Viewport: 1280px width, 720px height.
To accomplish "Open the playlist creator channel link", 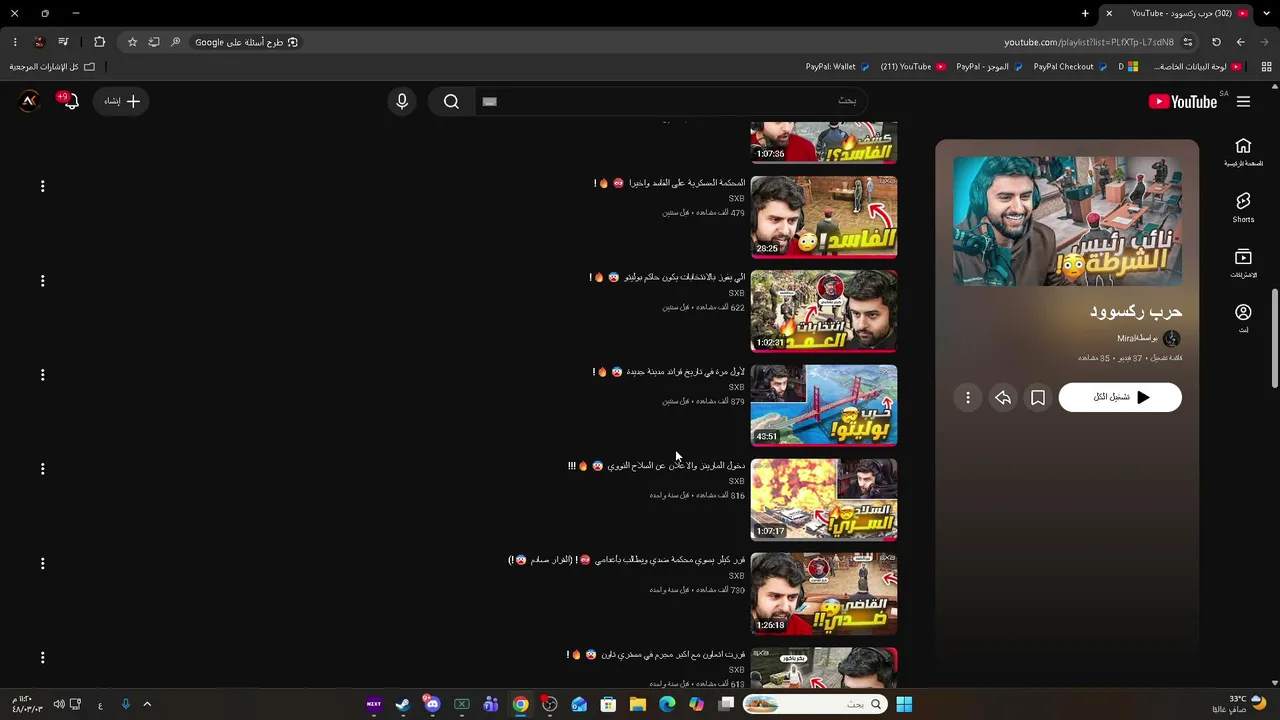I will [1137, 338].
